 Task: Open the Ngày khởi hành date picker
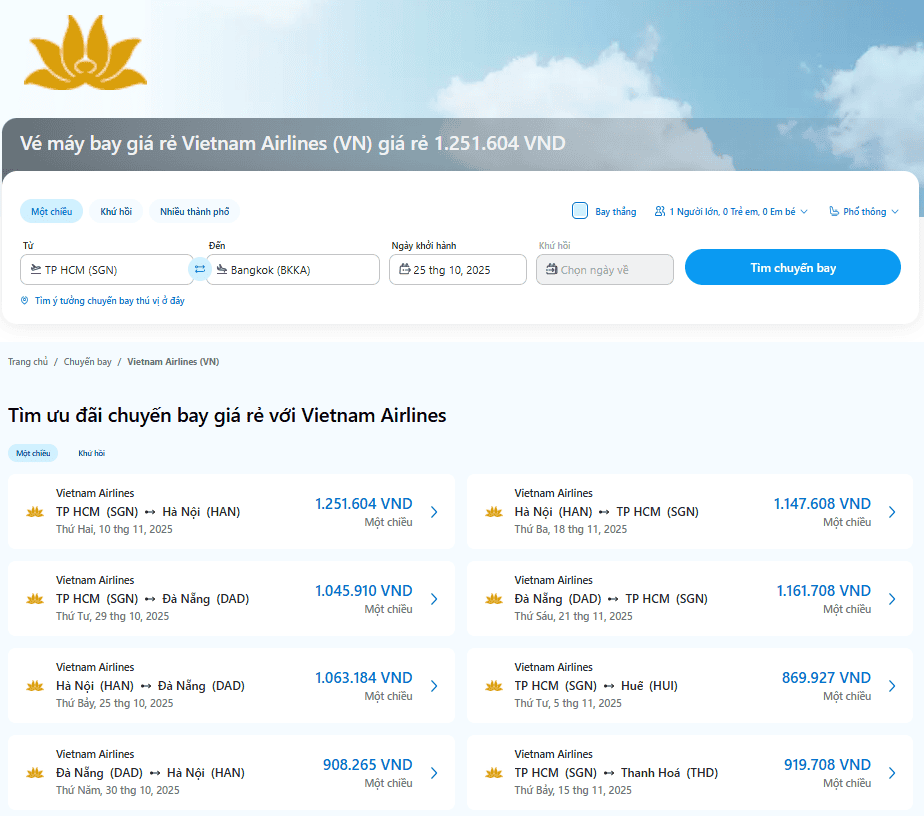tap(458, 270)
